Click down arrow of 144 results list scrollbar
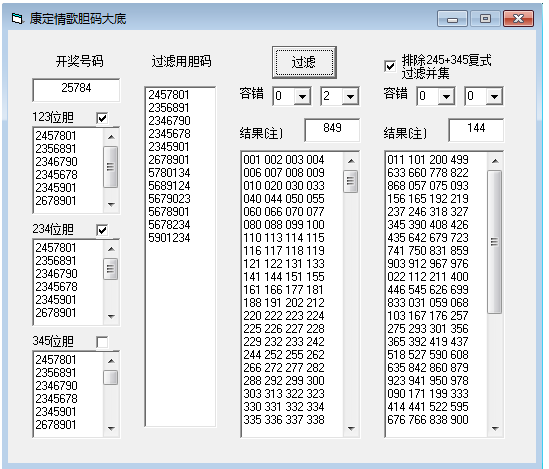The image size is (549, 469). click(495, 428)
